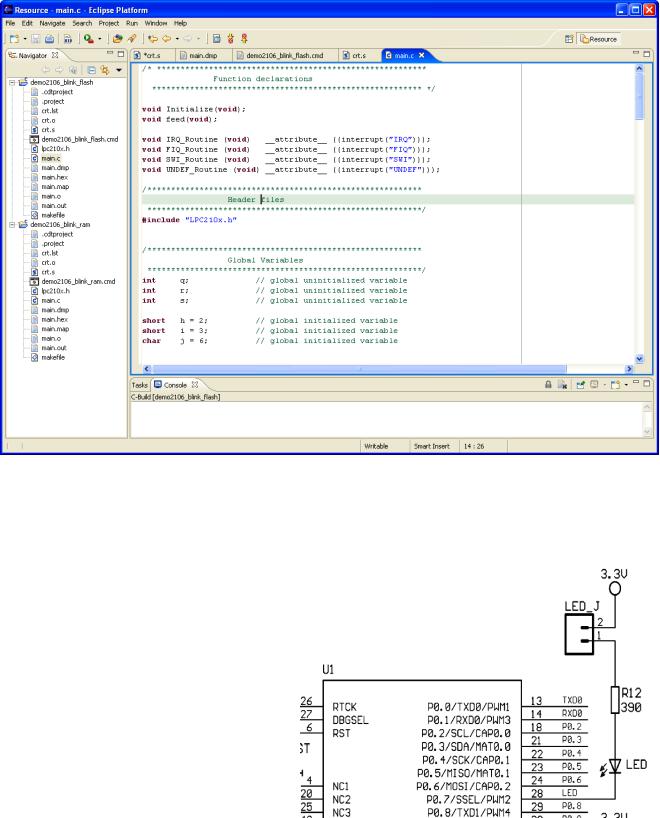Switch to the *crt.s editor tab

tap(152, 55)
